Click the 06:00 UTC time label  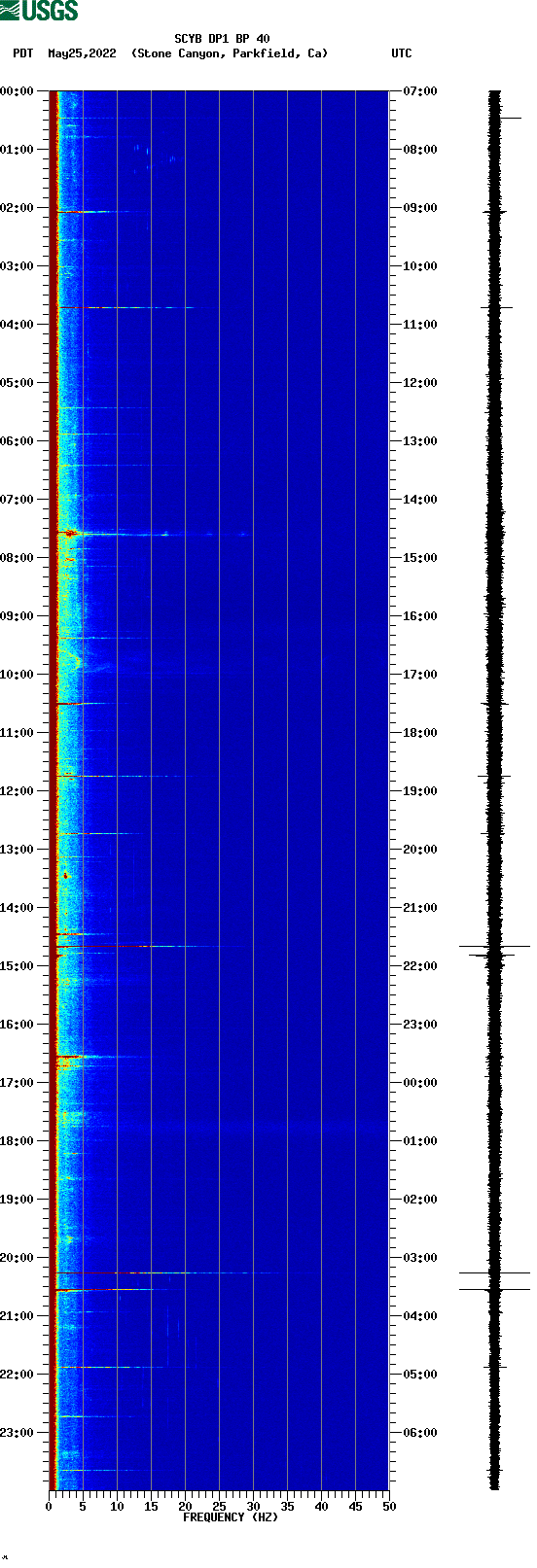click(420, 1433)
